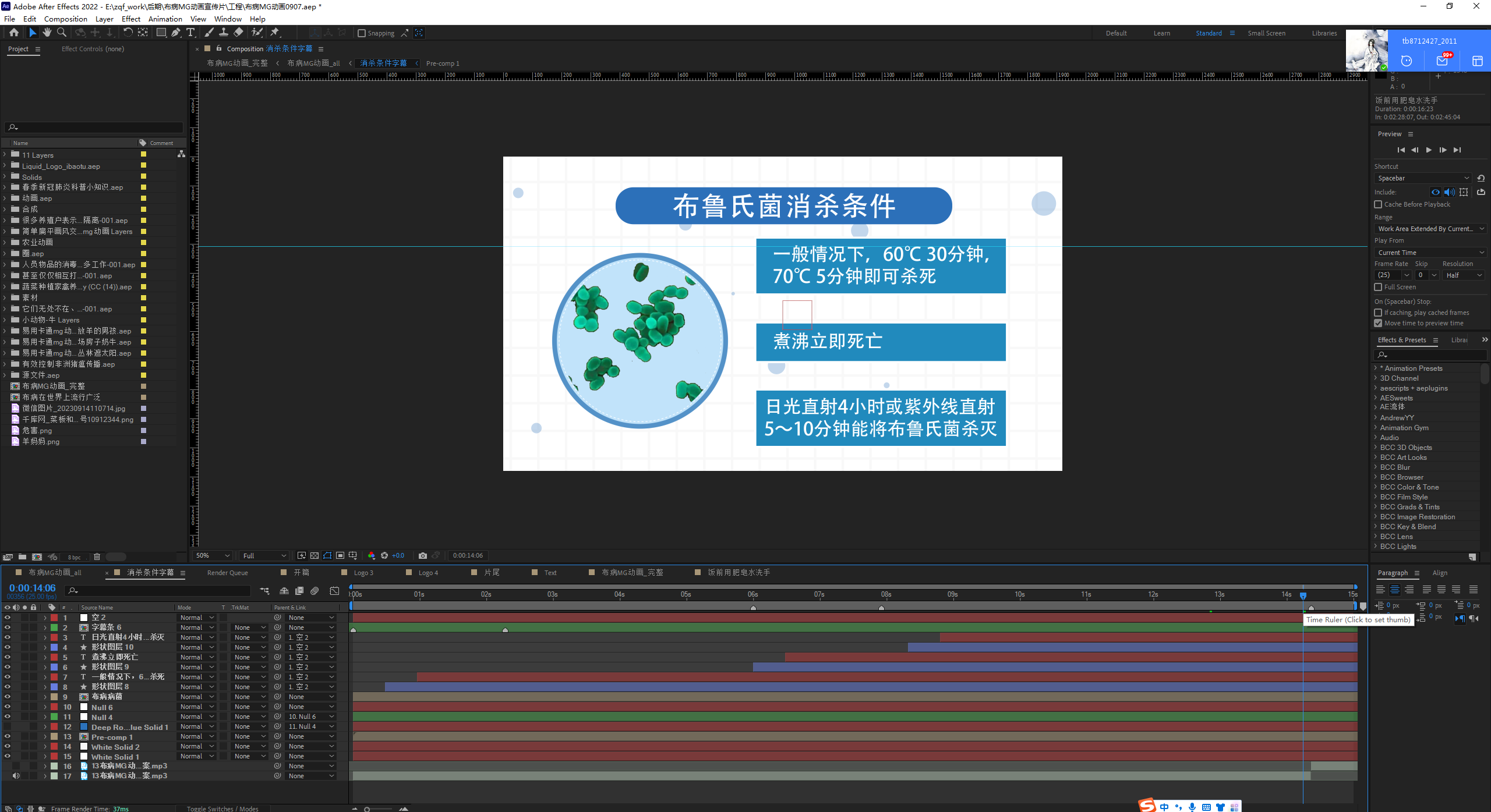Toggle mask and shape path visibility
1491x812 pixels.
327,555
